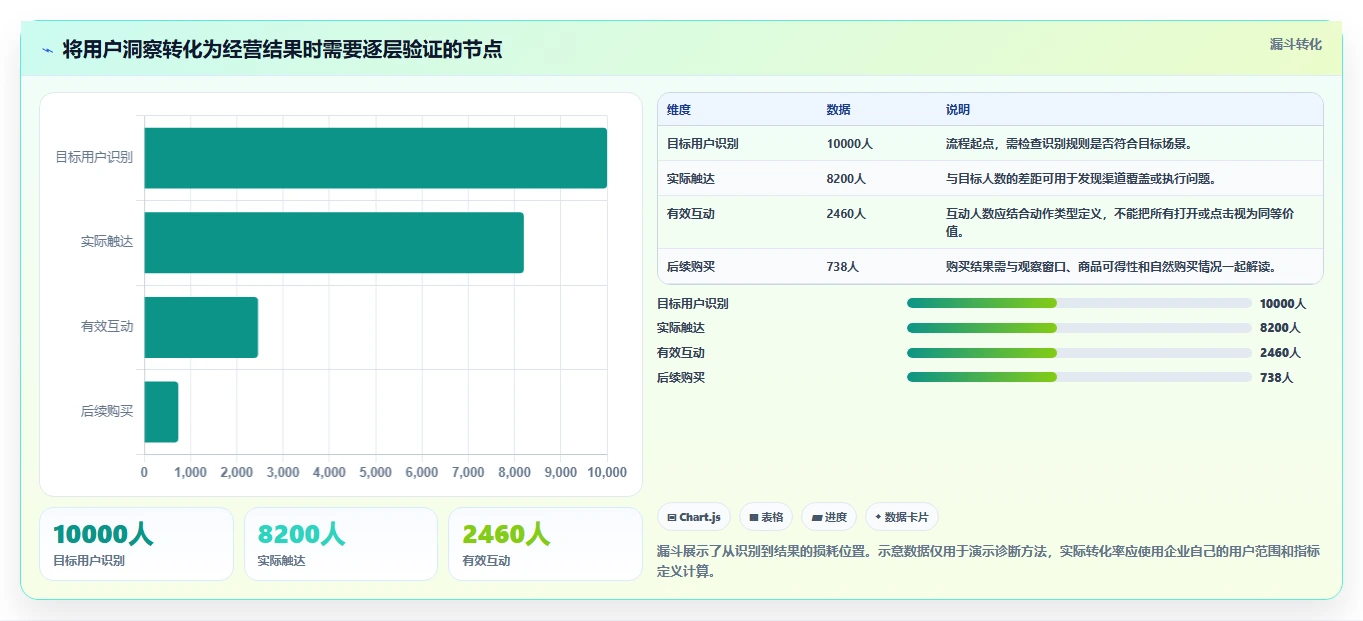
Task: Click the 5,000 tick on the chart axis
Action: click(375, 472)
